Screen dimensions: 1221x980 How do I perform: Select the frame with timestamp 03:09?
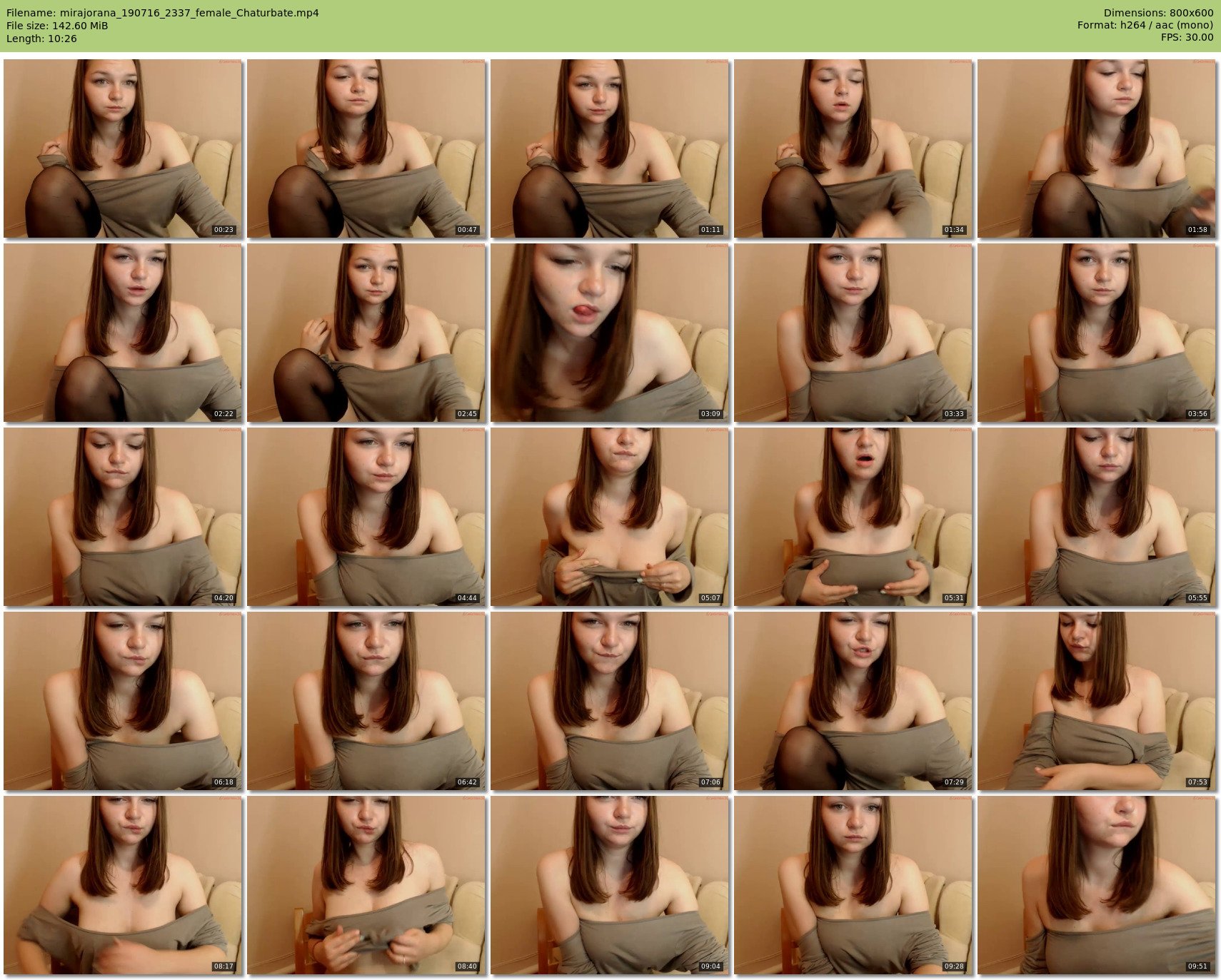coord(610,333)
